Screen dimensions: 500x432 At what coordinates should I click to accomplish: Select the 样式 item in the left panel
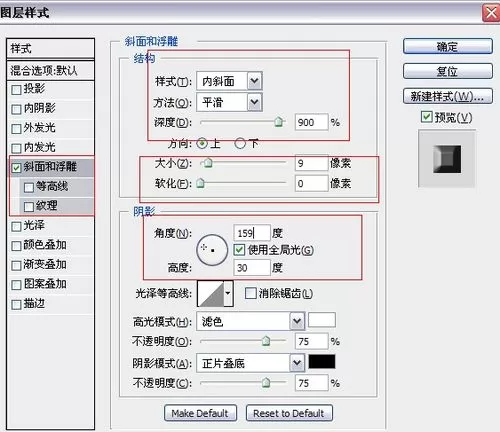click(x=50, y=49)
